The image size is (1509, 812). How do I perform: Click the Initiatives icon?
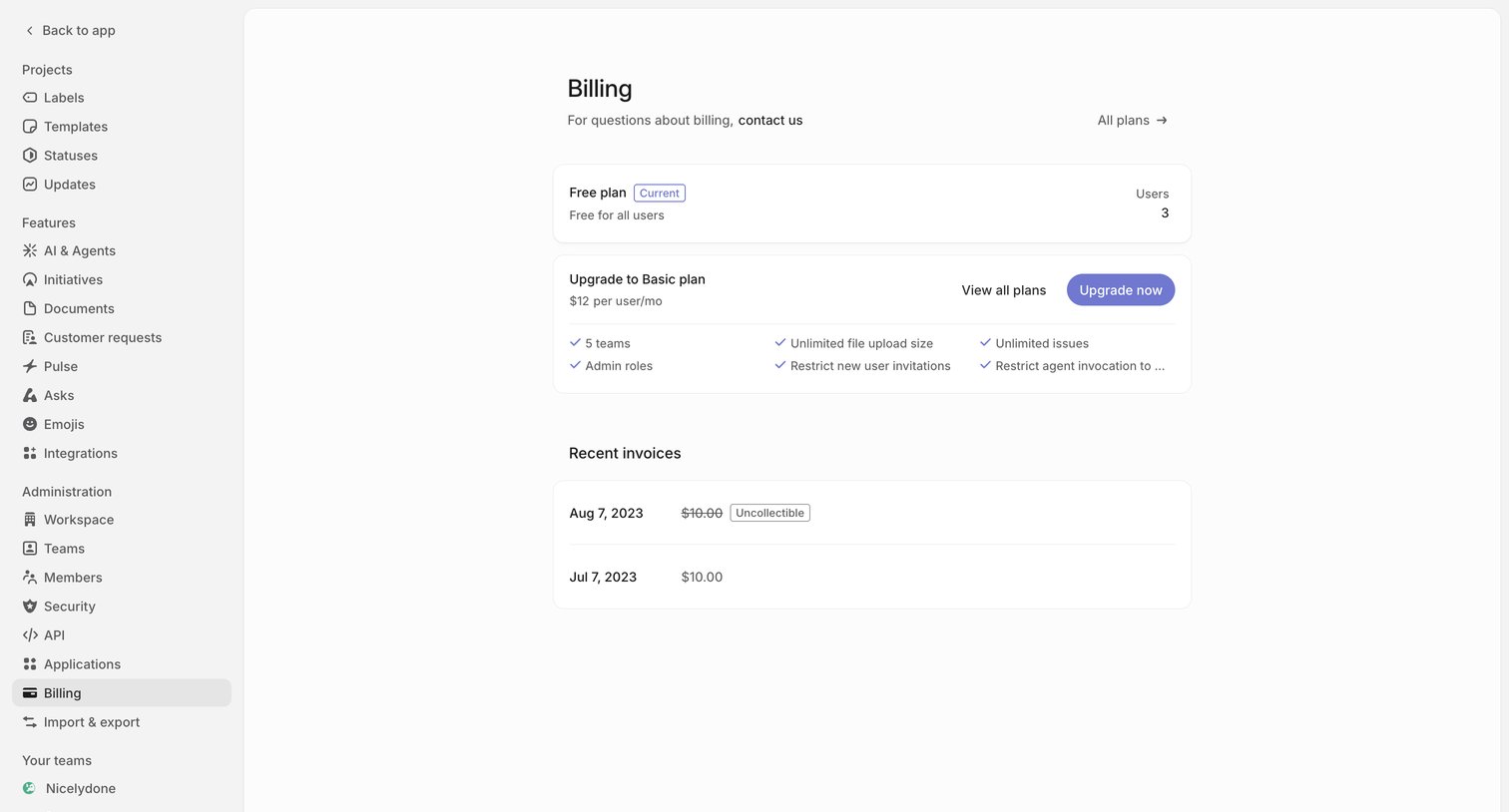click(30, 279)
